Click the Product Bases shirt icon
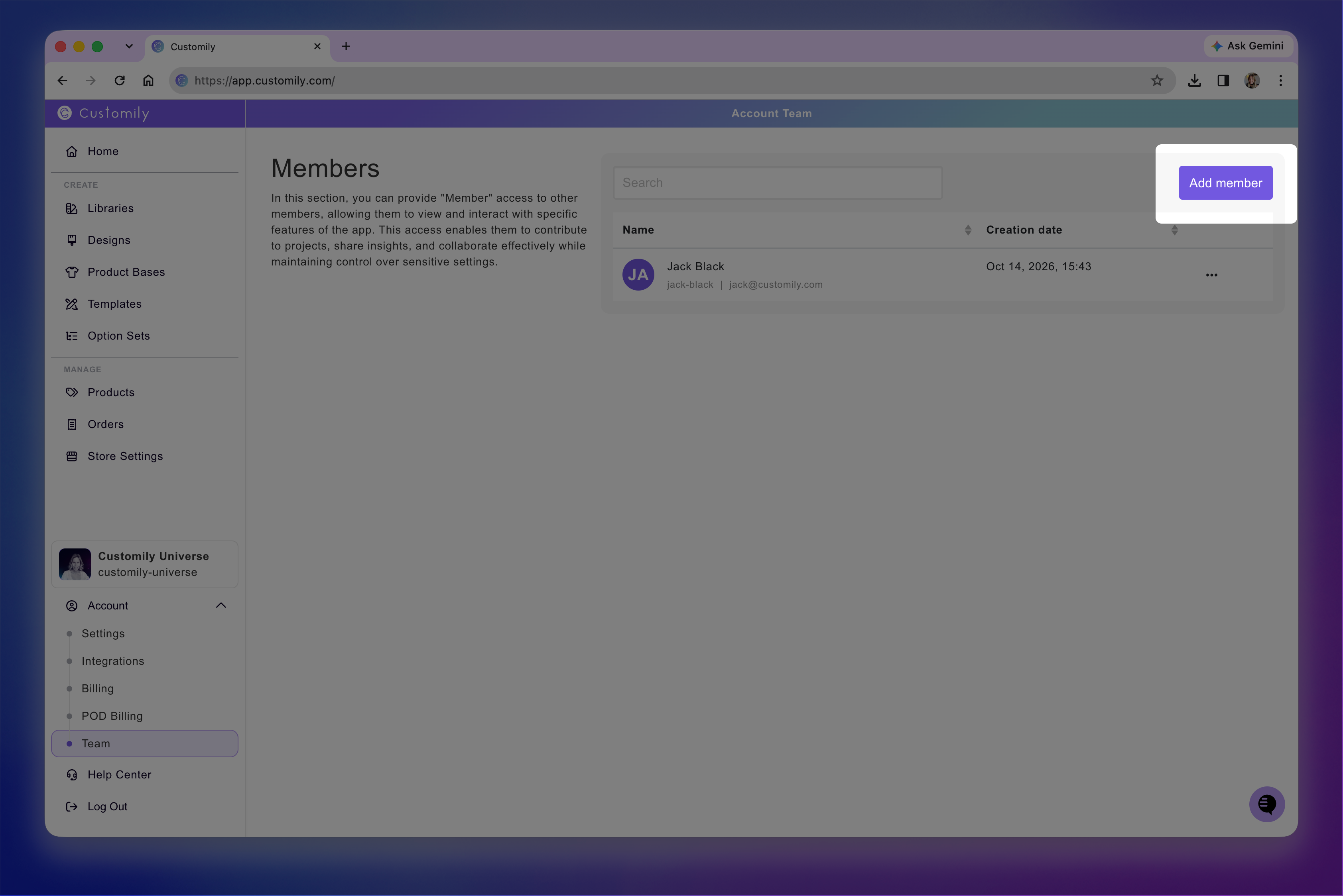This screenshot has height=896, width=1343. click(71, 272)
